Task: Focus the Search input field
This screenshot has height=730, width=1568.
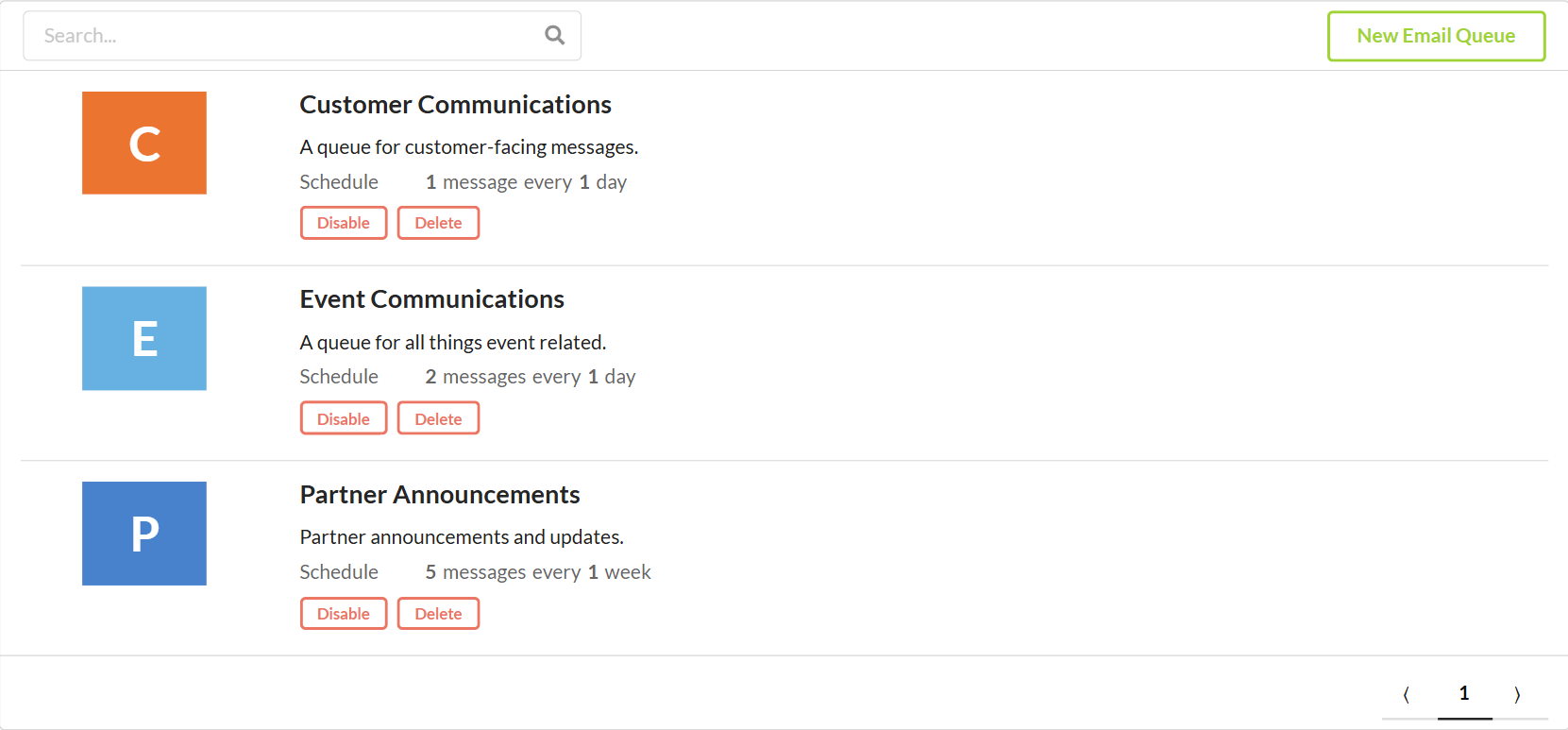Action: point(283,36)
